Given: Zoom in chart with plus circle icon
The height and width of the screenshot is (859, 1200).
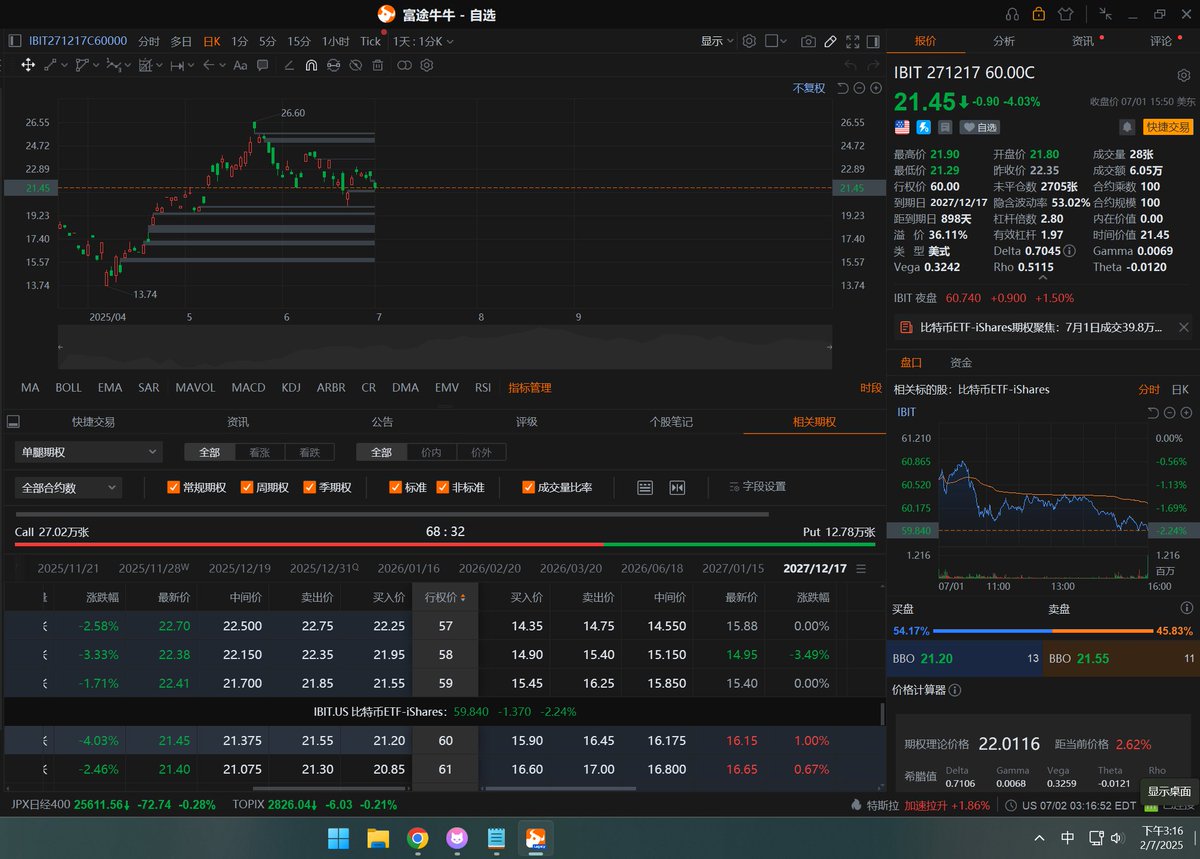Looking at the screenshot, I should click(876, 88).
